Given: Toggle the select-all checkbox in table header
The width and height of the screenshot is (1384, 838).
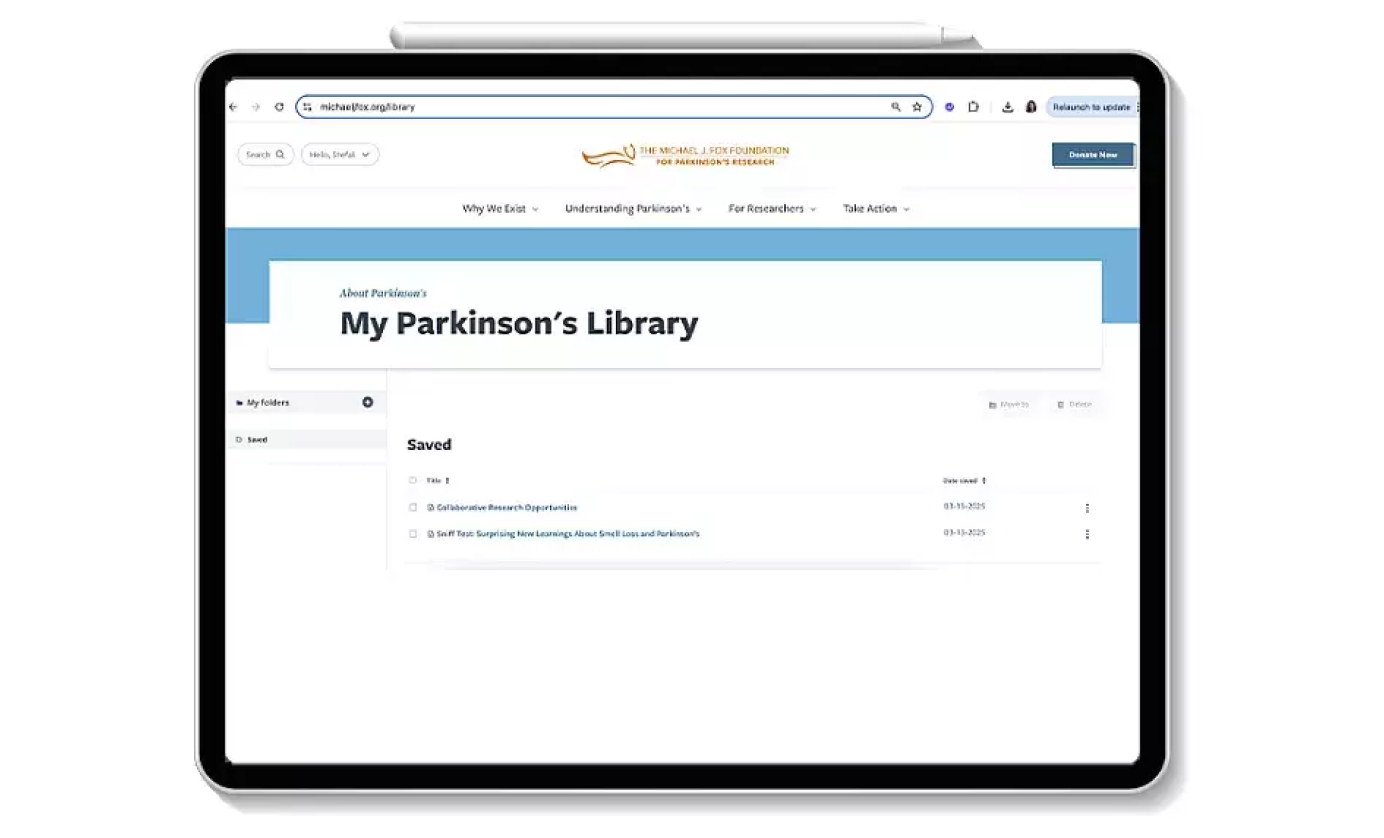Looking at the screenshot, I should pos(412,480).
